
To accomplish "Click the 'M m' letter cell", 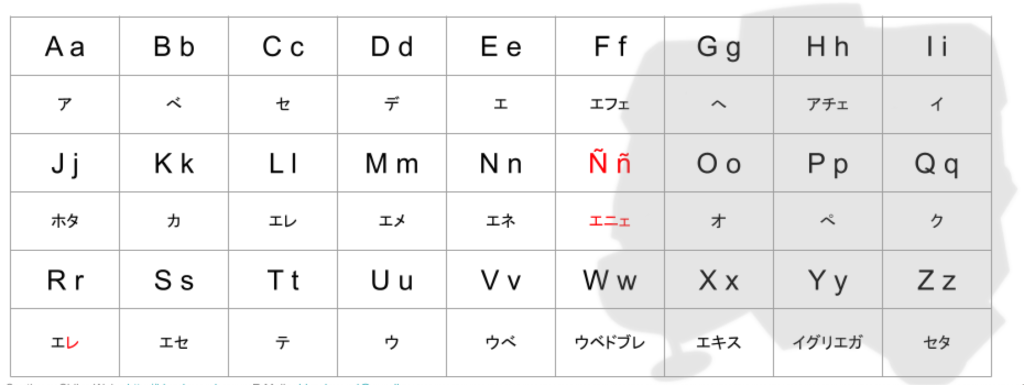I will tap(392, 163).
